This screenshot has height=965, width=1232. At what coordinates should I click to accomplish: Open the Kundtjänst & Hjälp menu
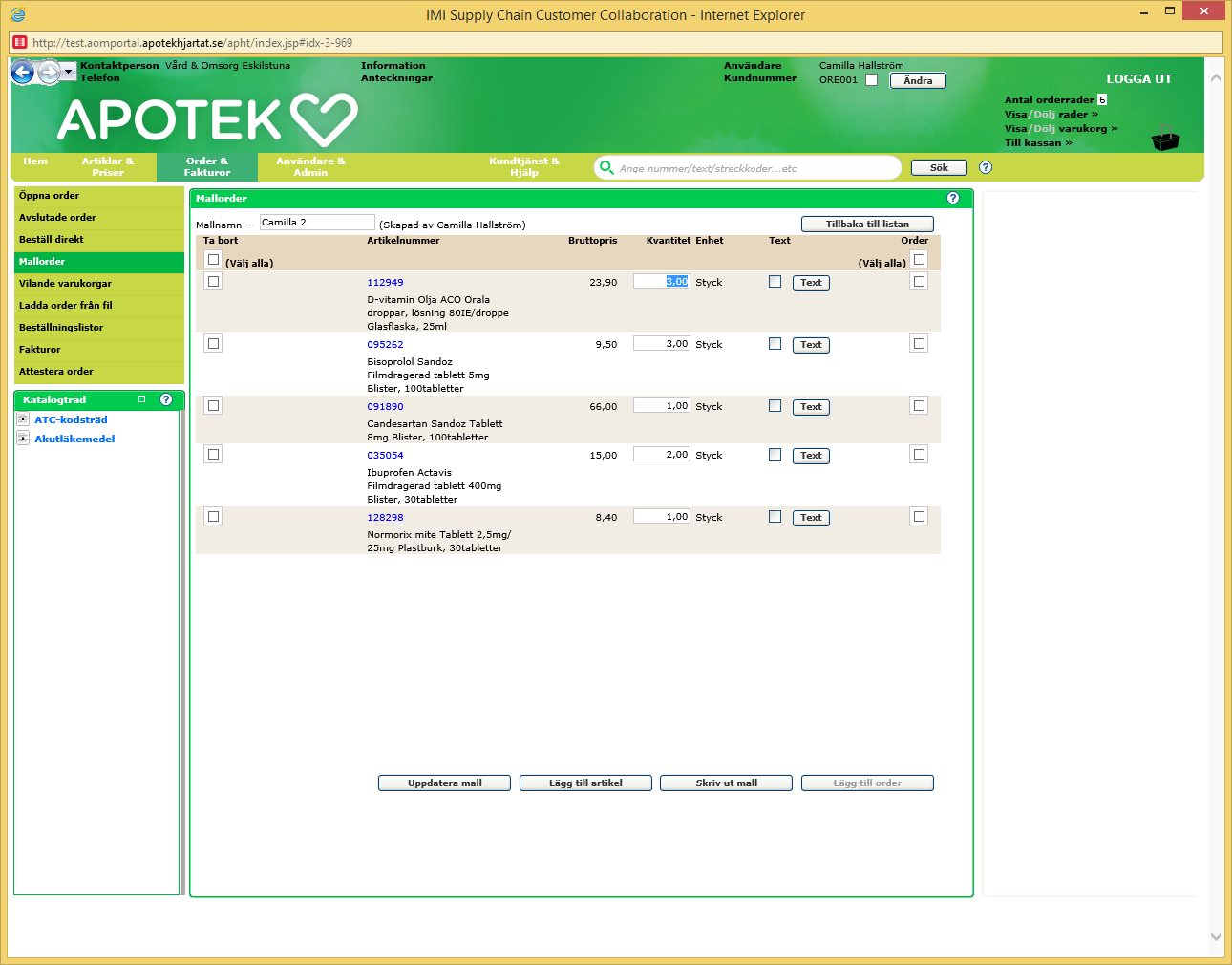pos(524,166)
